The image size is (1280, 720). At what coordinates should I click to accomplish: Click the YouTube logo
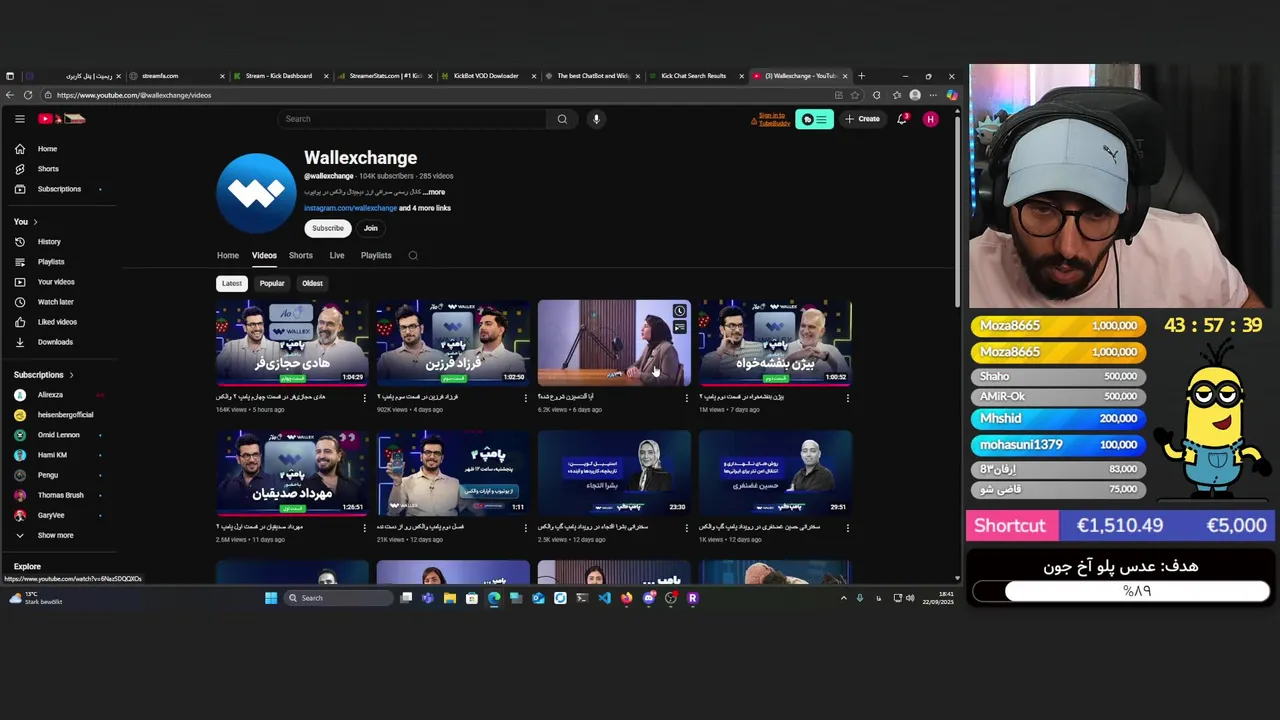pos(62,119)
